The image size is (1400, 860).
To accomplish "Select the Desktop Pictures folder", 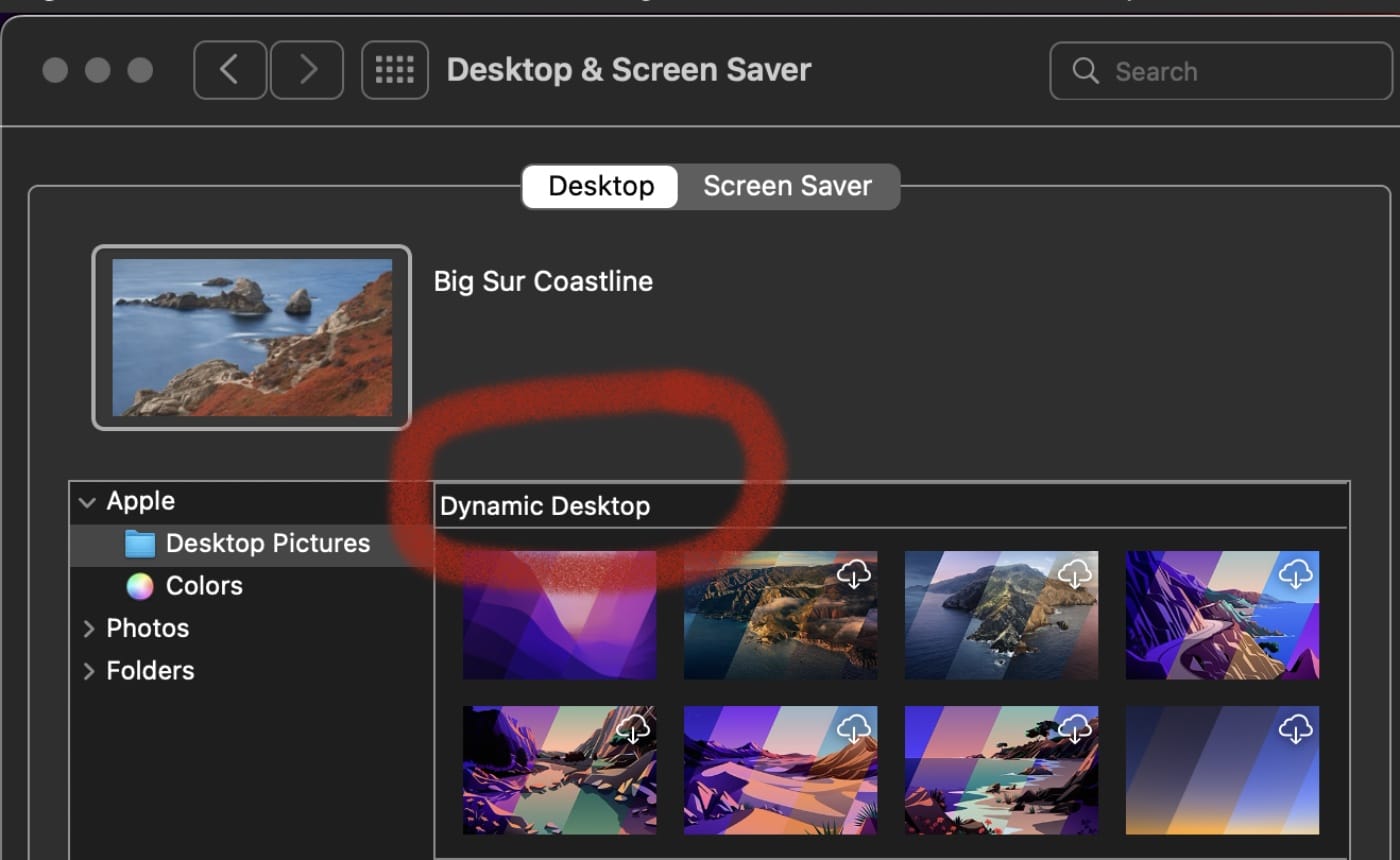I will coord(267,543).
